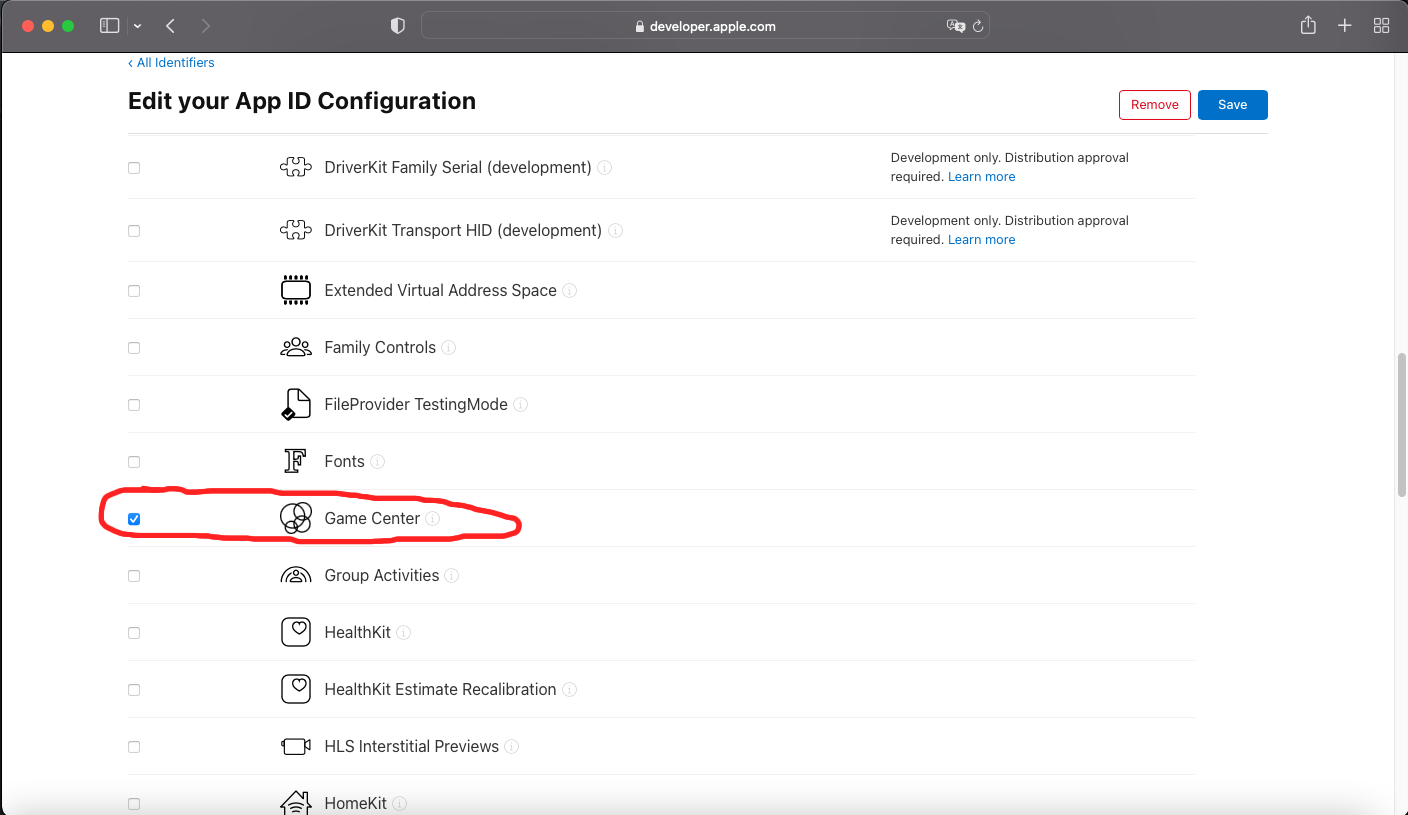Click the DriverKit Family Serial puzzle icon
Viewport: 1408px width, 815px height.
click(296, 167)
